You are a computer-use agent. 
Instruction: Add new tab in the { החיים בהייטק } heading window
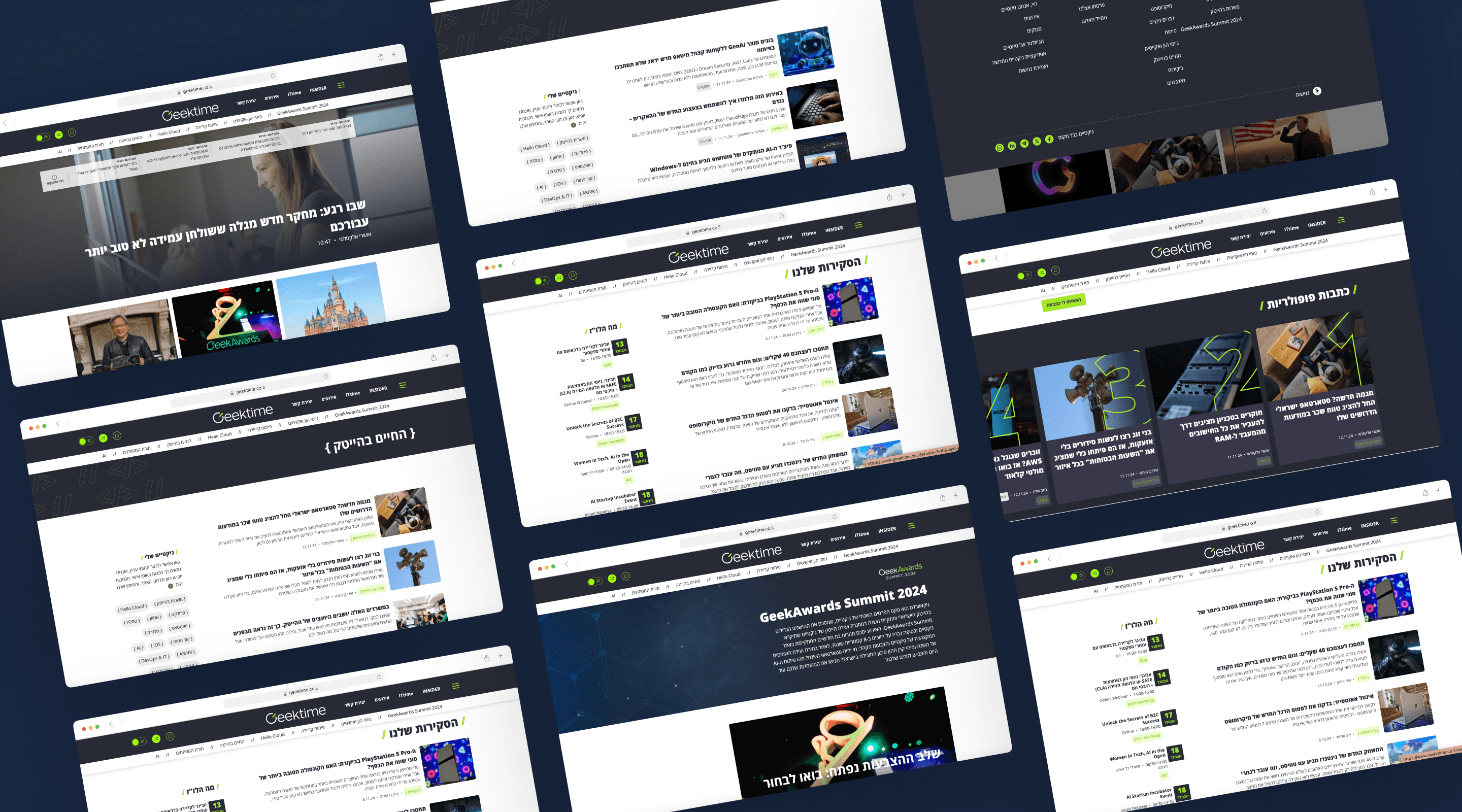tap(447, 355)
